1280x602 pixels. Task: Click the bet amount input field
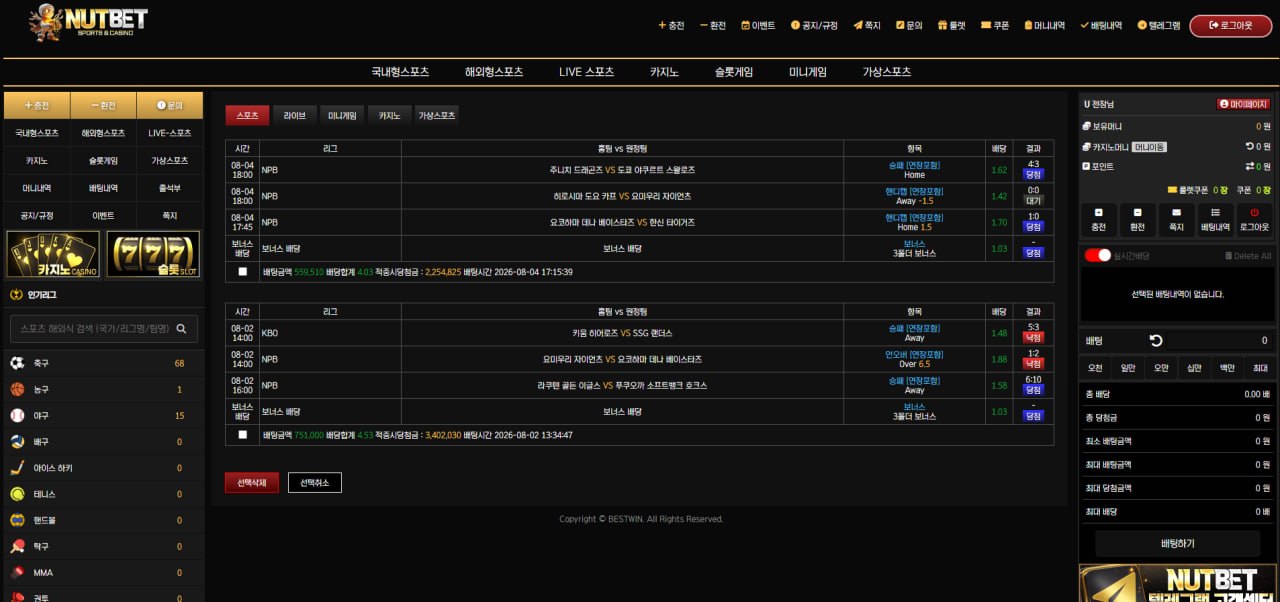coord(1220,341)
